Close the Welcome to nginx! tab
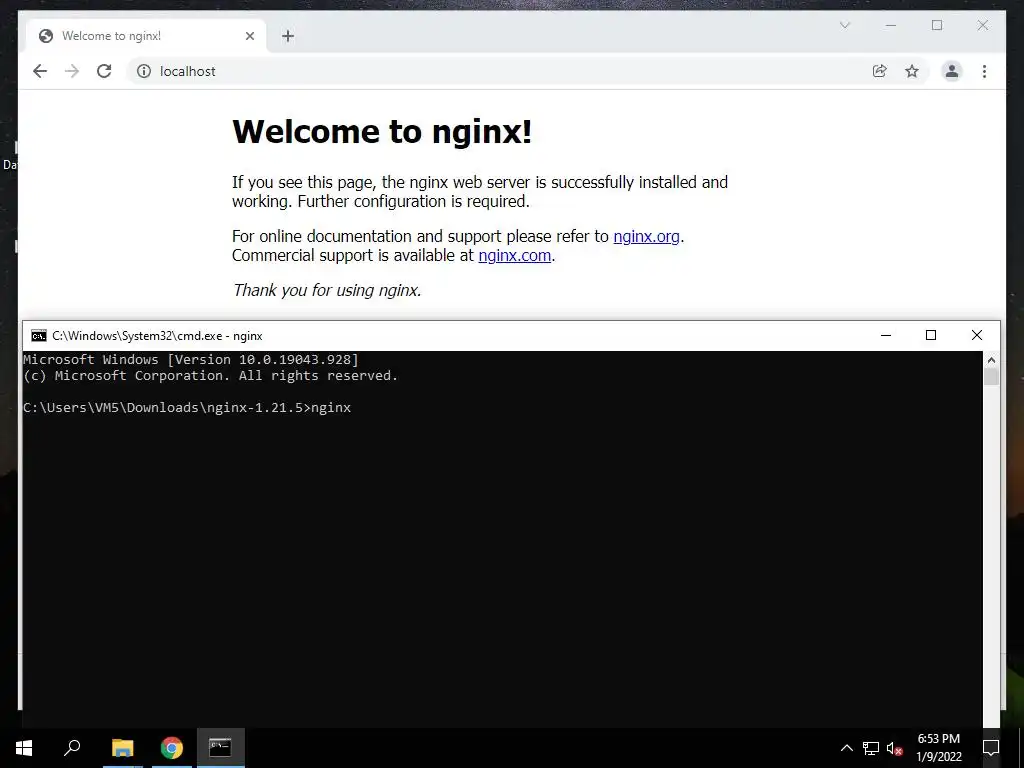 (249, 36)
